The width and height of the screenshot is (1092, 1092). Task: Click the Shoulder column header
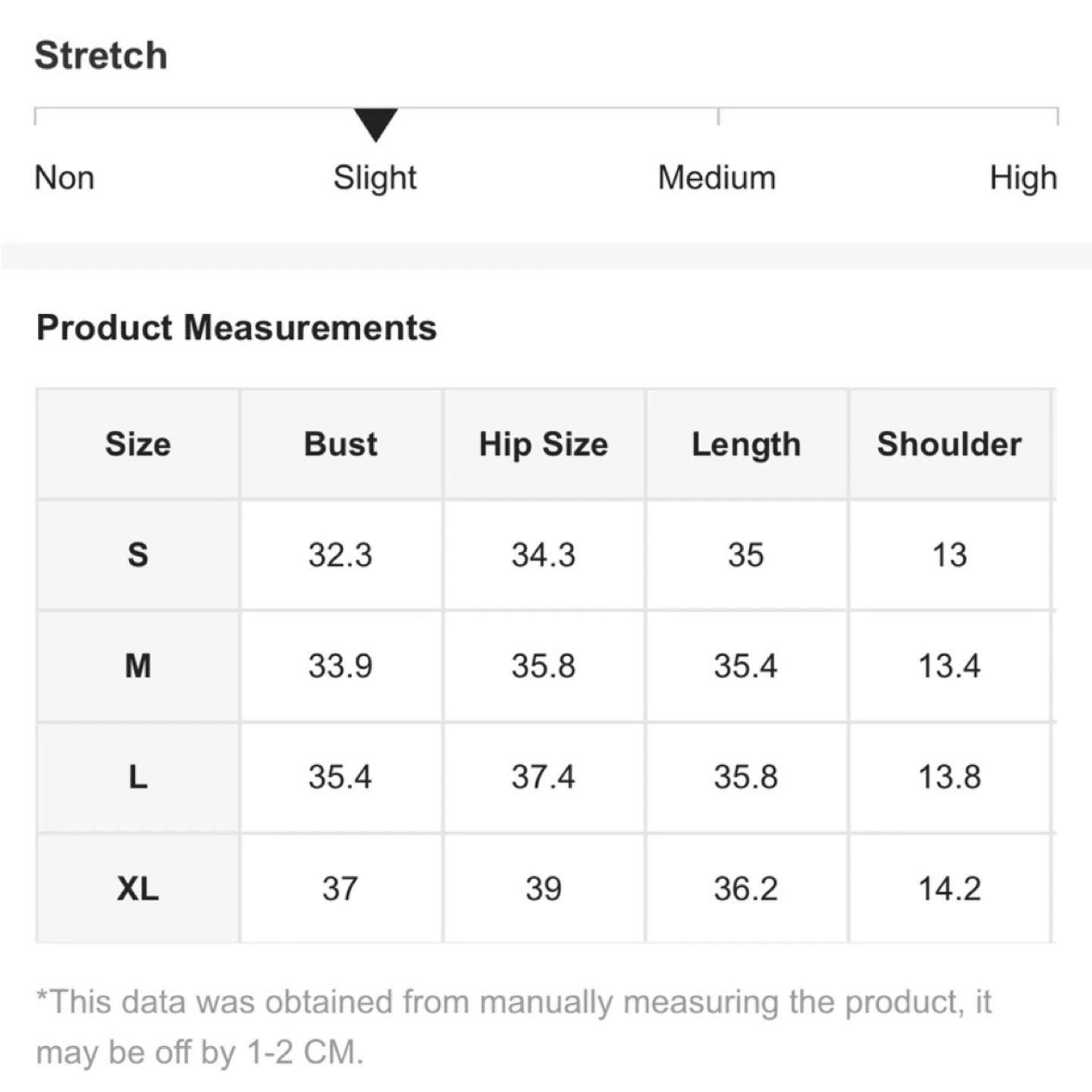tap(949, 444)
